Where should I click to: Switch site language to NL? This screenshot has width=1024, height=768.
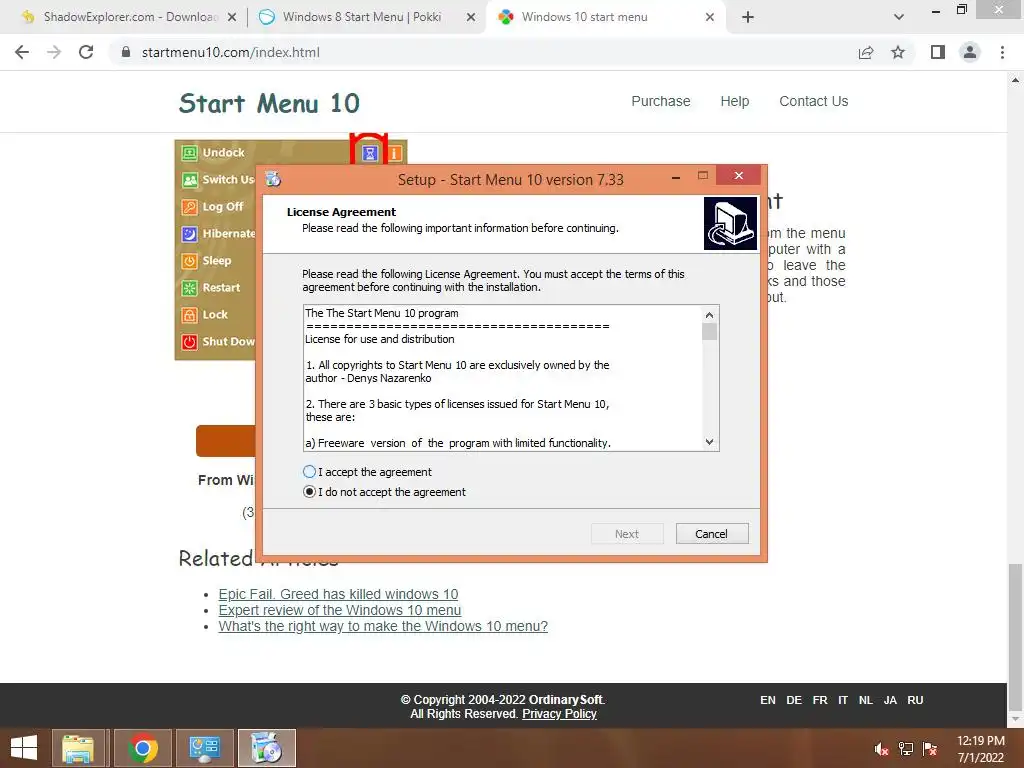(866, 700)
